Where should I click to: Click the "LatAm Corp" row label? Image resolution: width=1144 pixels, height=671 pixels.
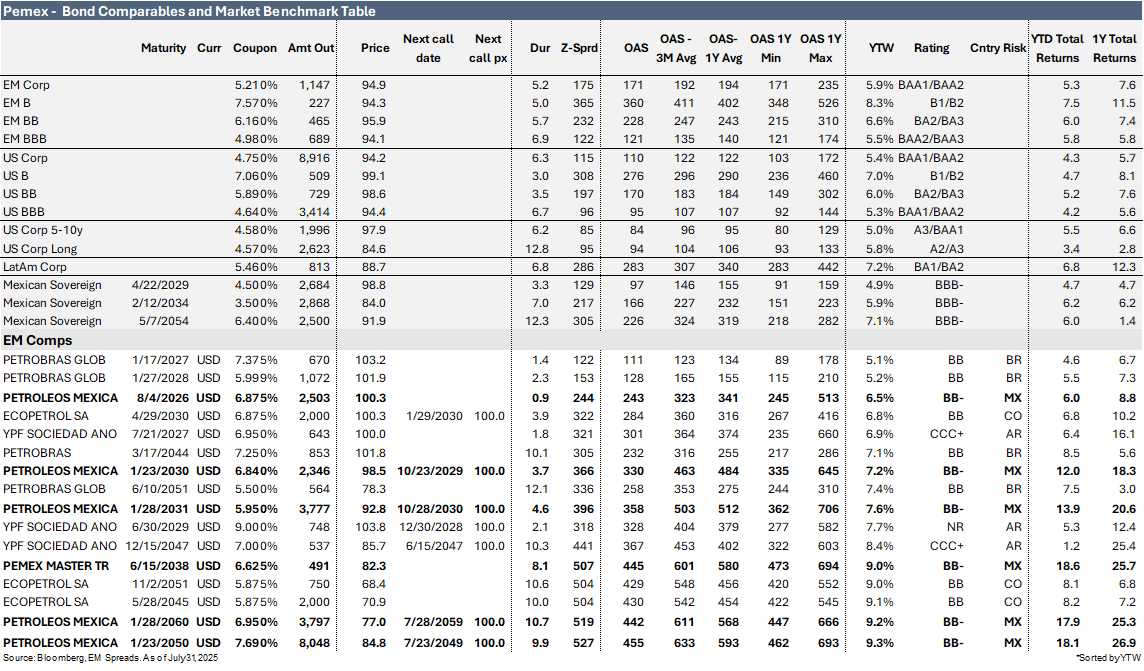pyautogui.click(x=34, y=267)
